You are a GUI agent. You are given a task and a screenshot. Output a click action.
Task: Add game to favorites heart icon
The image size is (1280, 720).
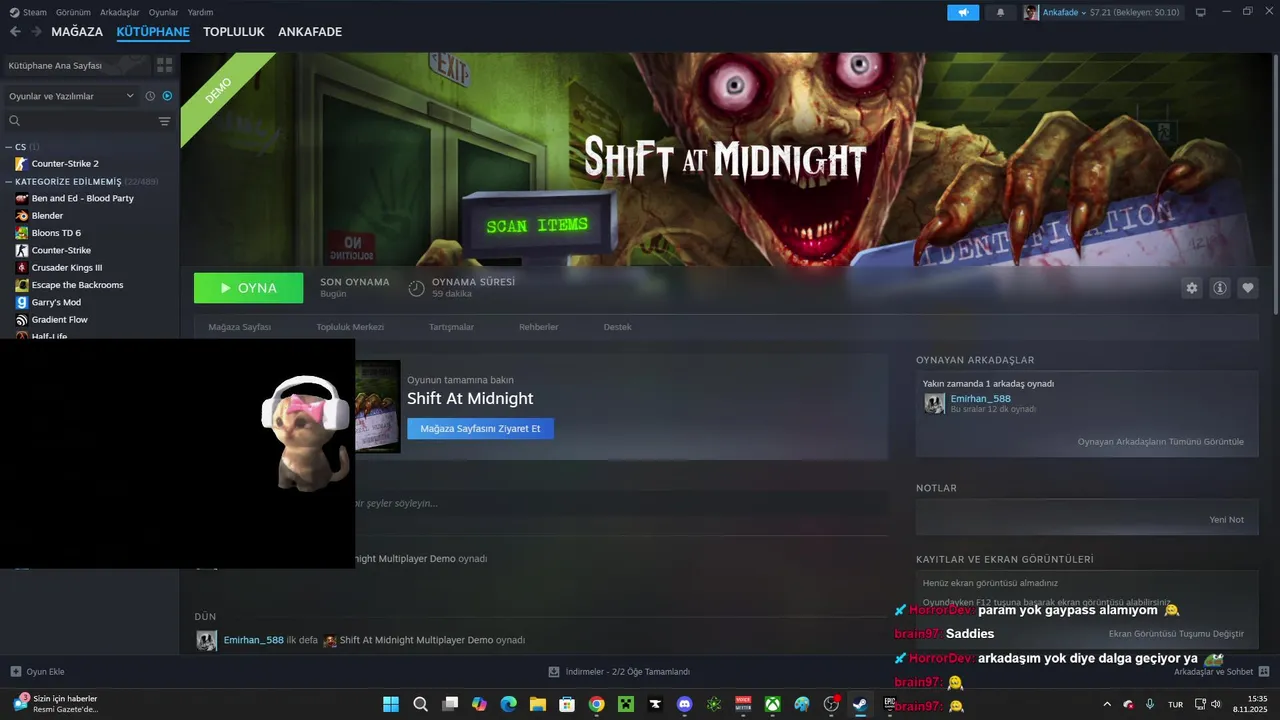point(1248,288)
